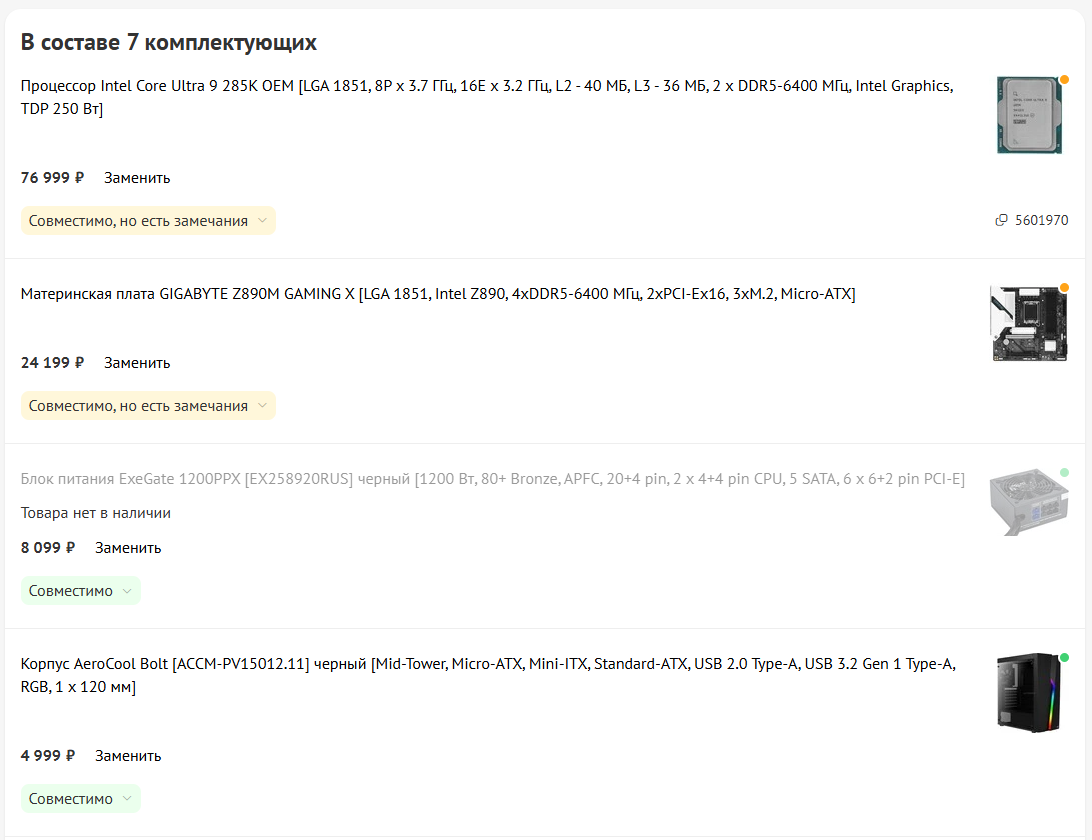Replace the Intel Core Ultra 9 processor

[137, 178]
